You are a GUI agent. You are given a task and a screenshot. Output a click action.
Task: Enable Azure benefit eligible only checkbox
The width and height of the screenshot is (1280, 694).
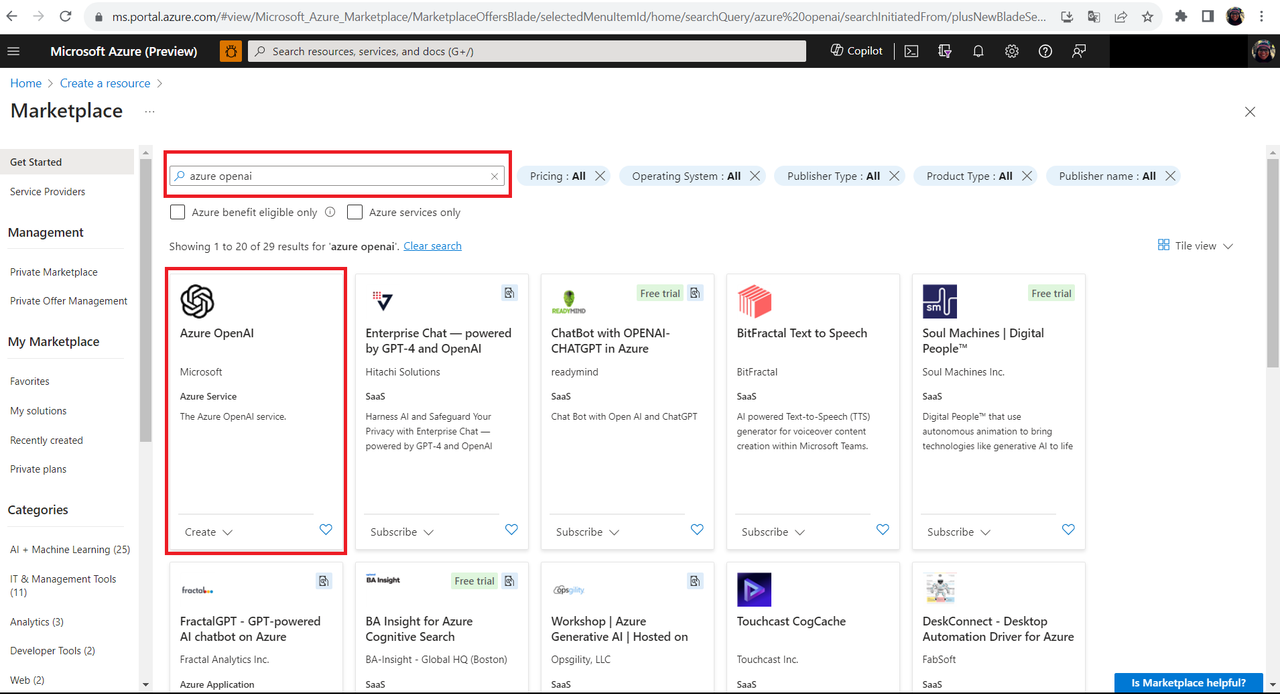click(x=178, y=212)
